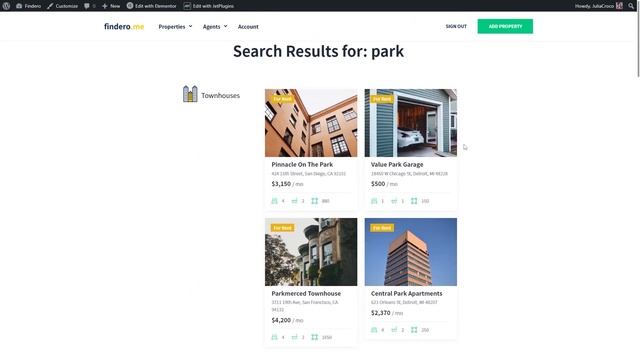The image size is (640, 360).
Task: Open Central Park Apartments title
Action: coord(407,293)
